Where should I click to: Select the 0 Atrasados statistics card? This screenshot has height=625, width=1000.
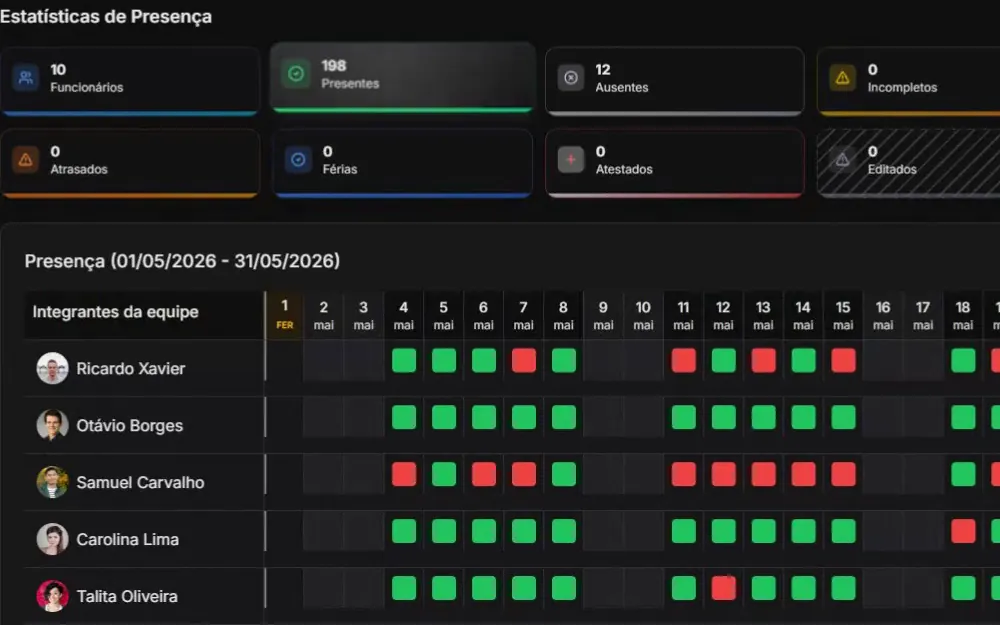[x=130, y=163]
